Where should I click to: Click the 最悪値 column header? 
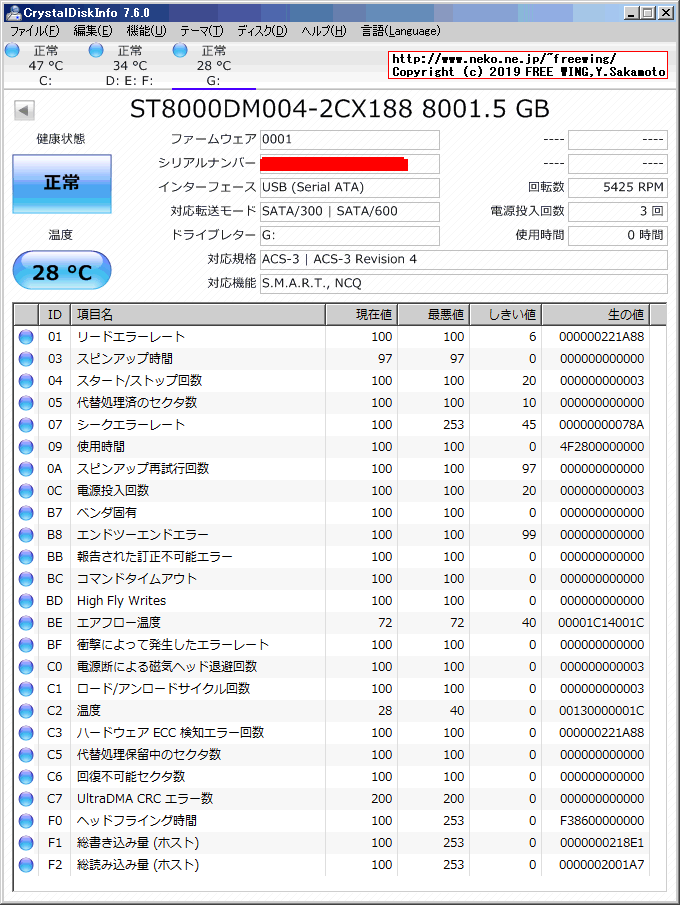pos(434,315)
